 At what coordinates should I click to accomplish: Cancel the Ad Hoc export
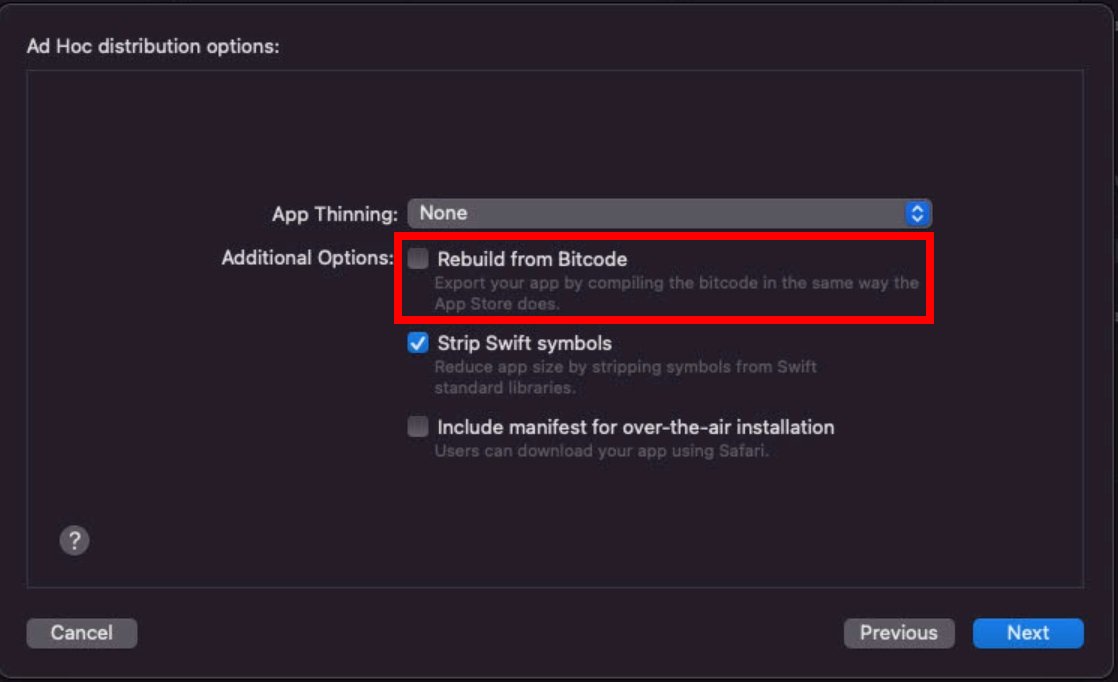point(81,633)
